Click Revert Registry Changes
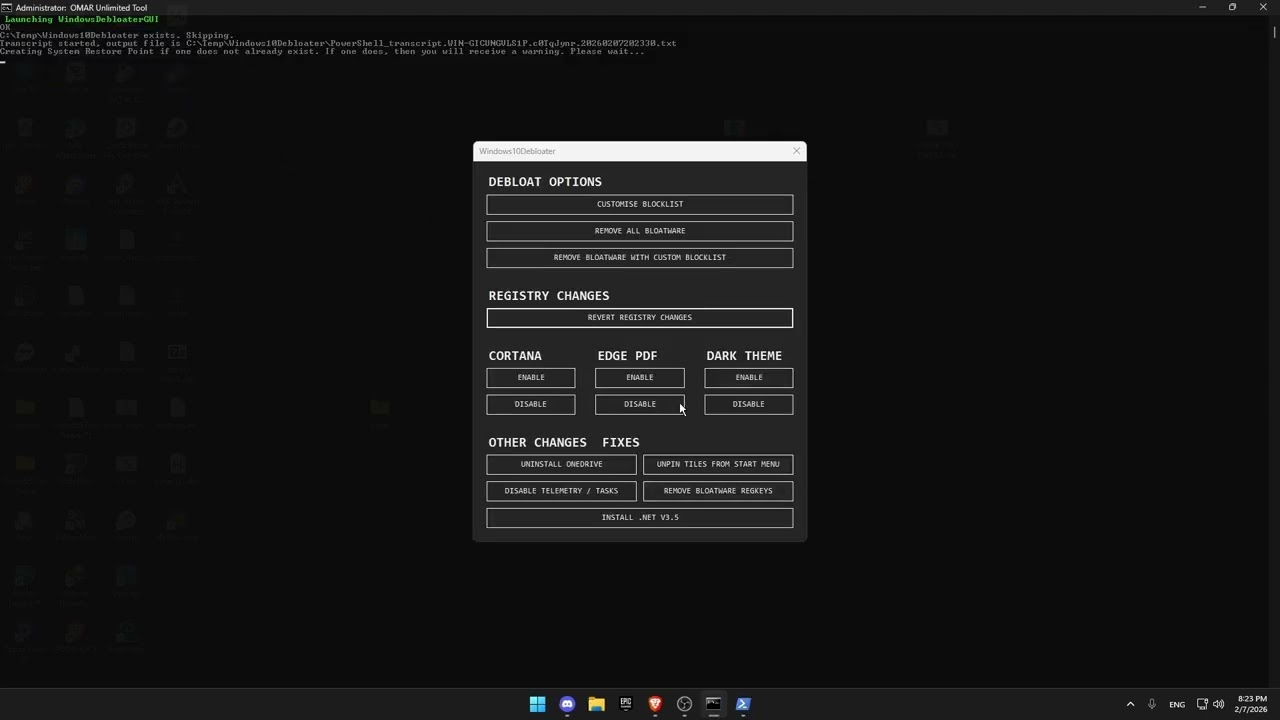 (640, 317)
